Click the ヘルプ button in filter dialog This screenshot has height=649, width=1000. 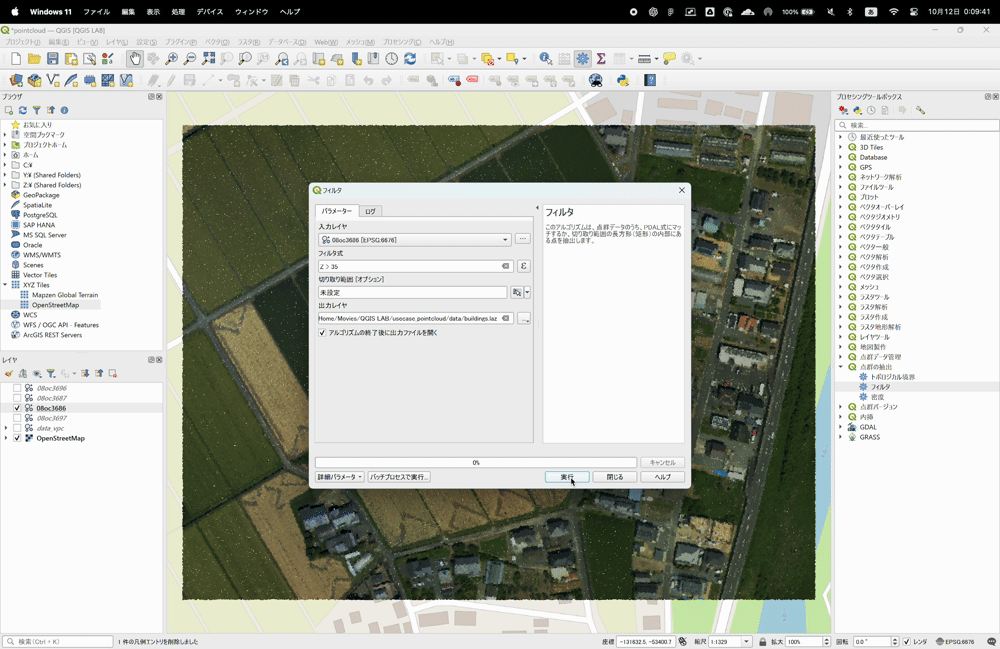point(663,477)
